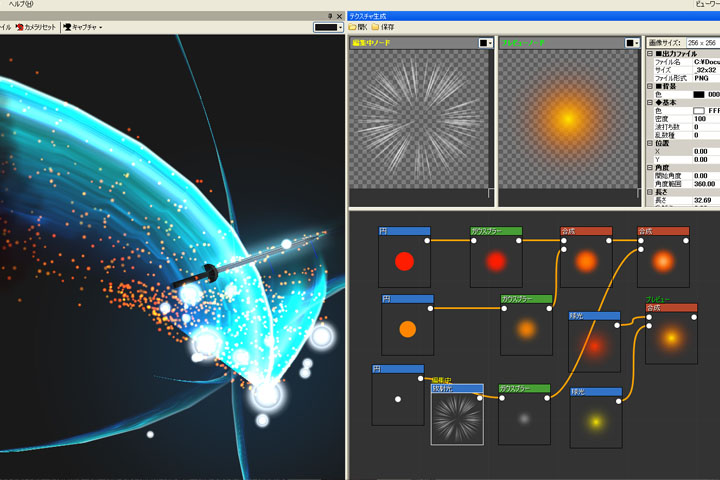The image size is (720, 480).
Task: Pin the viewer panel
Action: pos(330,16)
